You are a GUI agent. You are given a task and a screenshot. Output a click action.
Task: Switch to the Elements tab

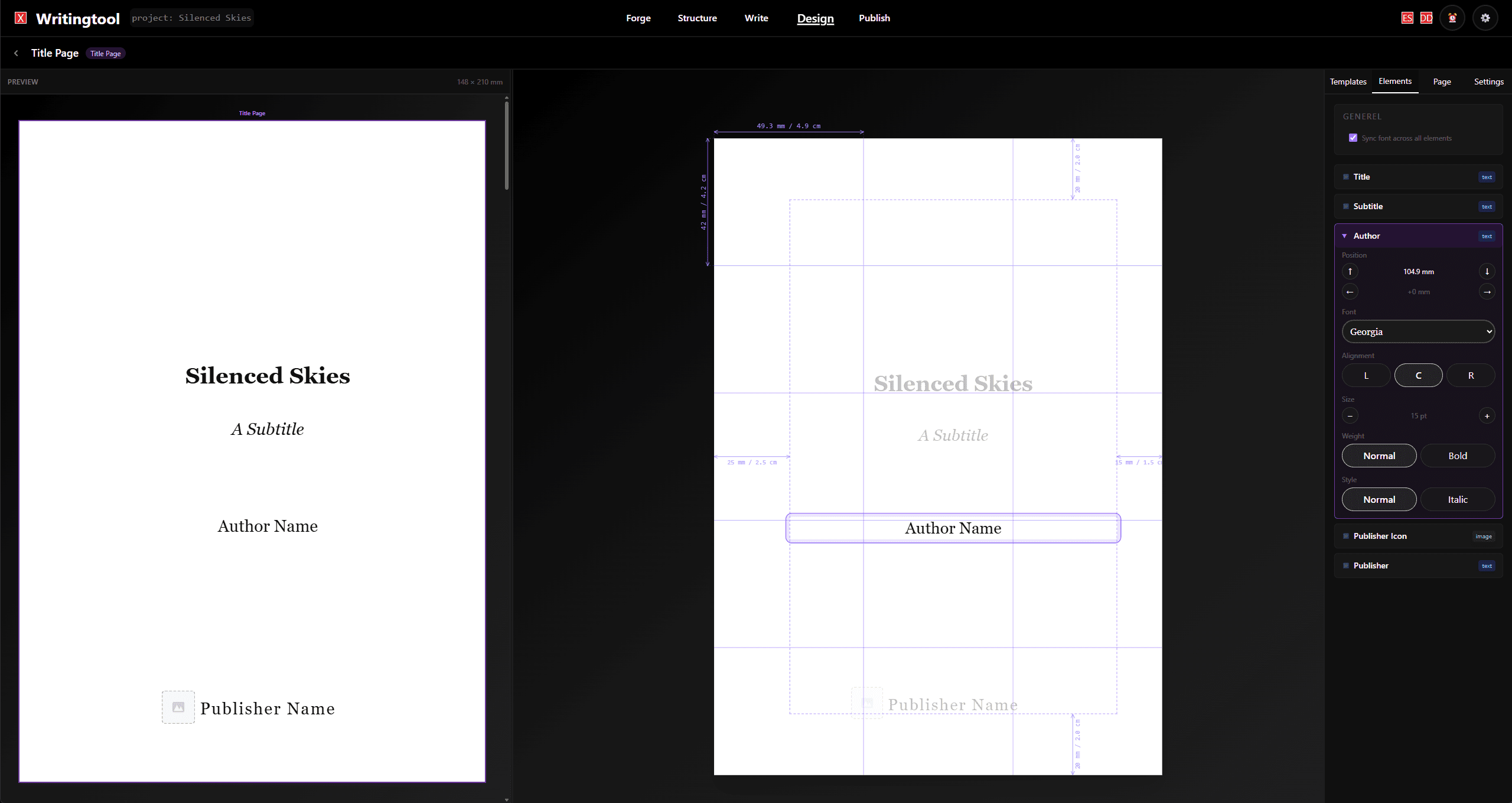click(1395, 81)
